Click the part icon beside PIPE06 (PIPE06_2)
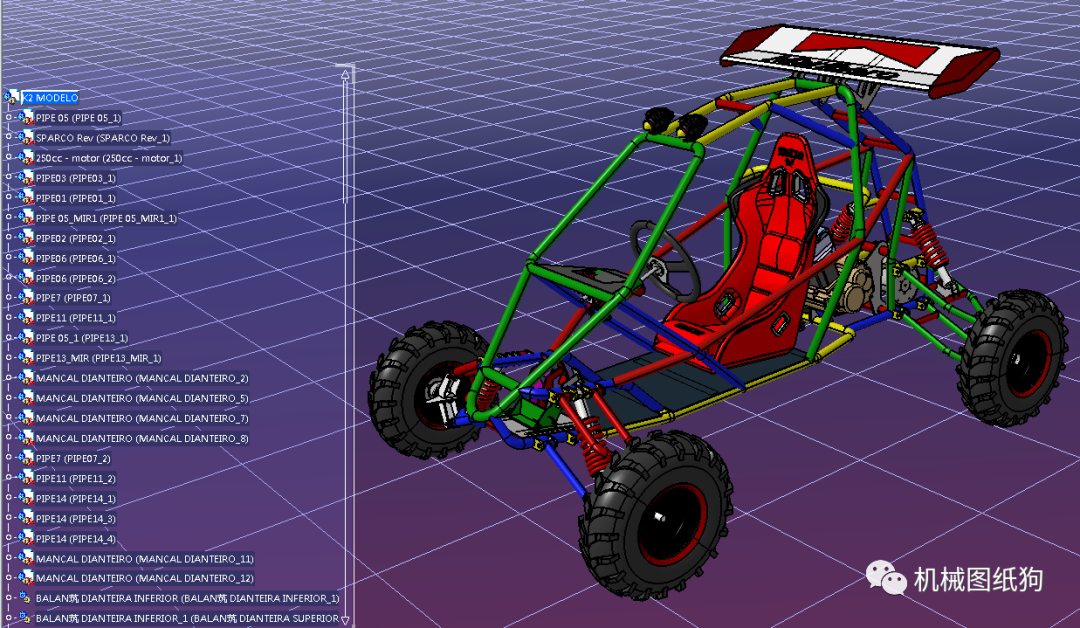The height and width of the screenshot is (628, 1080). (x=25, y=278)
